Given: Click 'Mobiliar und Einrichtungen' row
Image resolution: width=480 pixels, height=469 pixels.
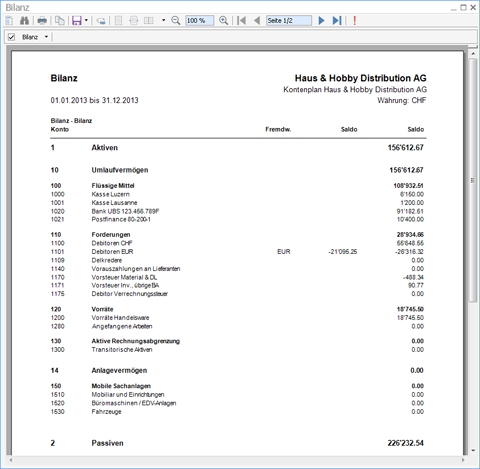Looking at the screenshot, I should tap(237, 395).
